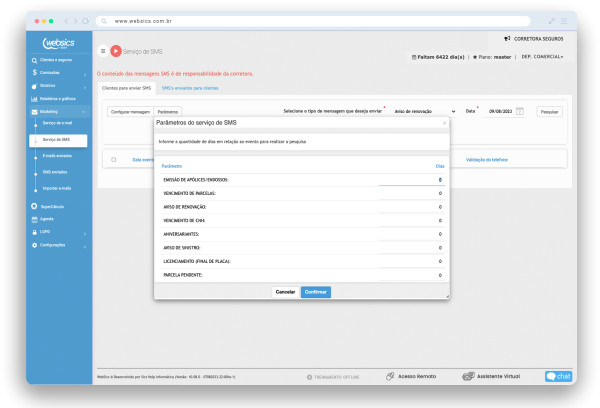Image resolution: width=600 pixels, height=408 pixels.
Task: Close the Parâmetros do serviço de SMS dialog
Action: pos(444,123)
